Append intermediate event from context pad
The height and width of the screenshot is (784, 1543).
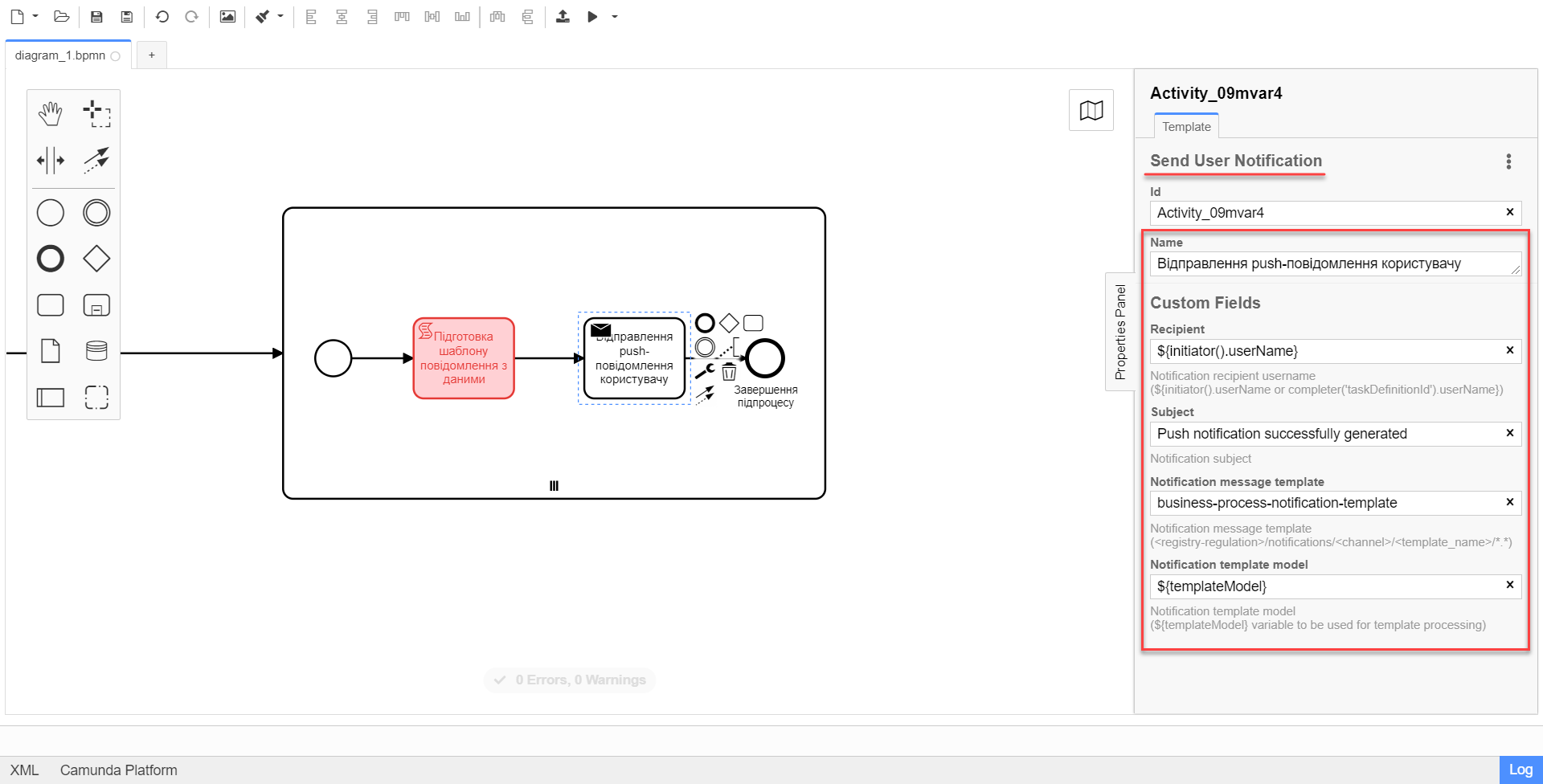pos(705,347)
